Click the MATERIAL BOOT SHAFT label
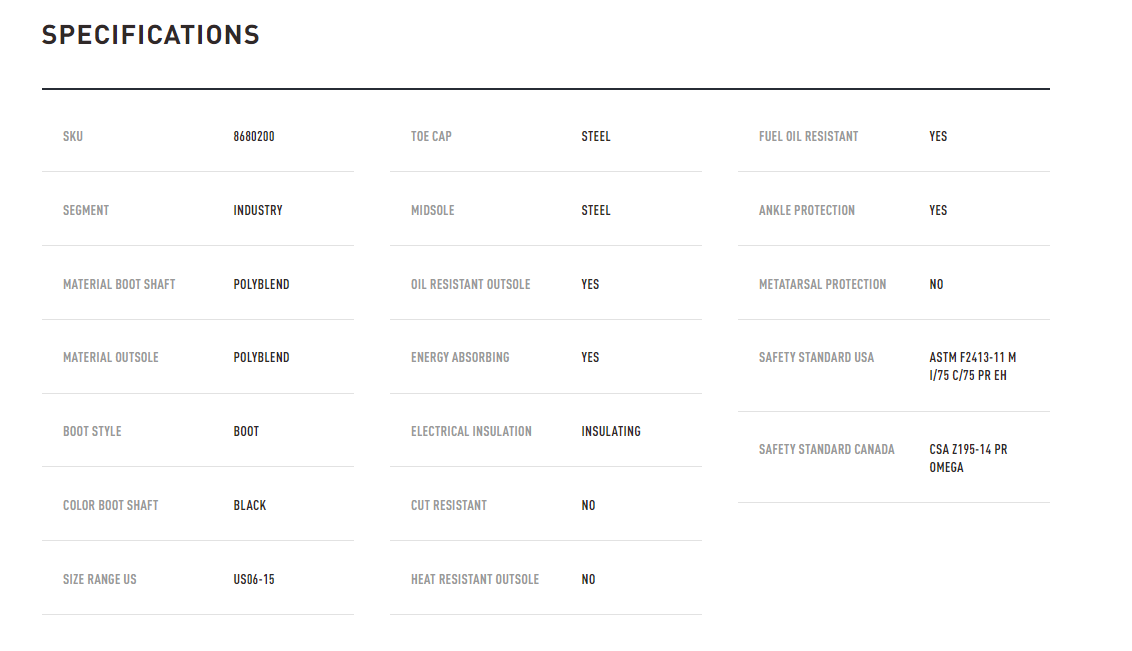This screenshot has width=1132, height=651. click(119, 284)
